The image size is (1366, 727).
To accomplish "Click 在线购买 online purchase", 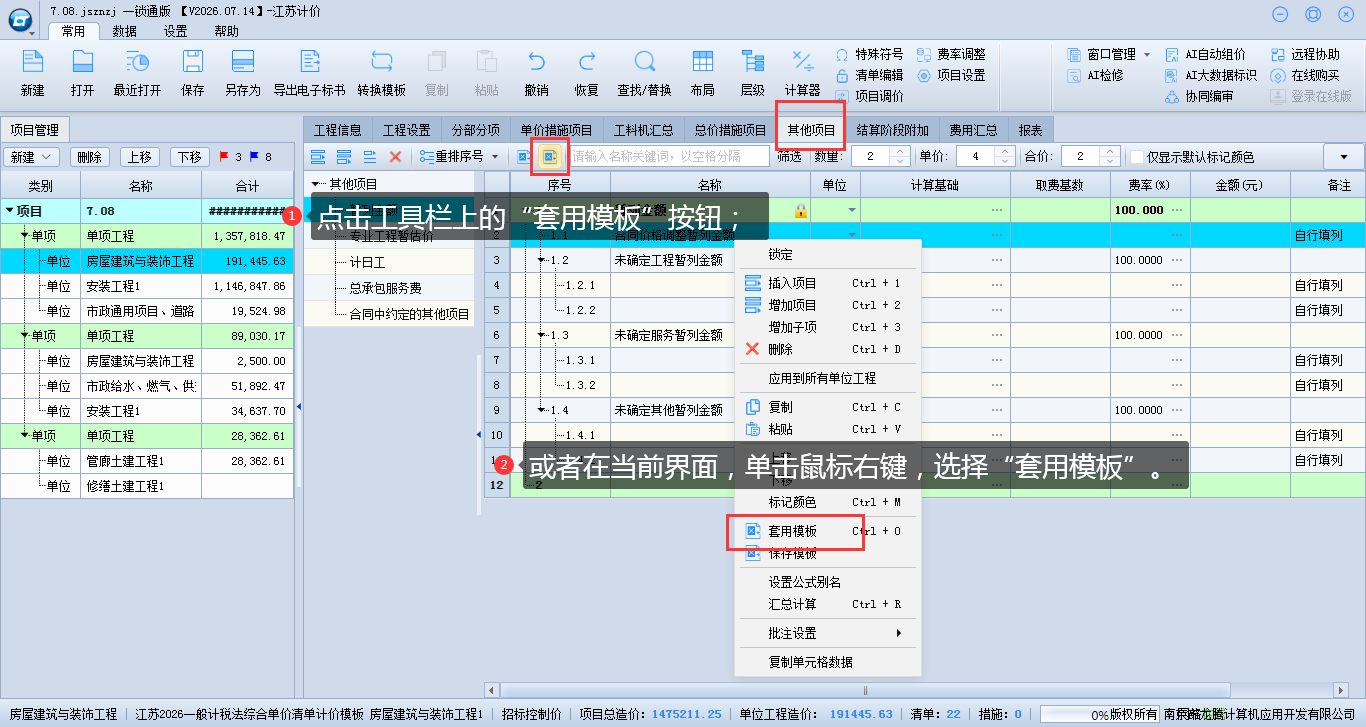I will 1305,75.
